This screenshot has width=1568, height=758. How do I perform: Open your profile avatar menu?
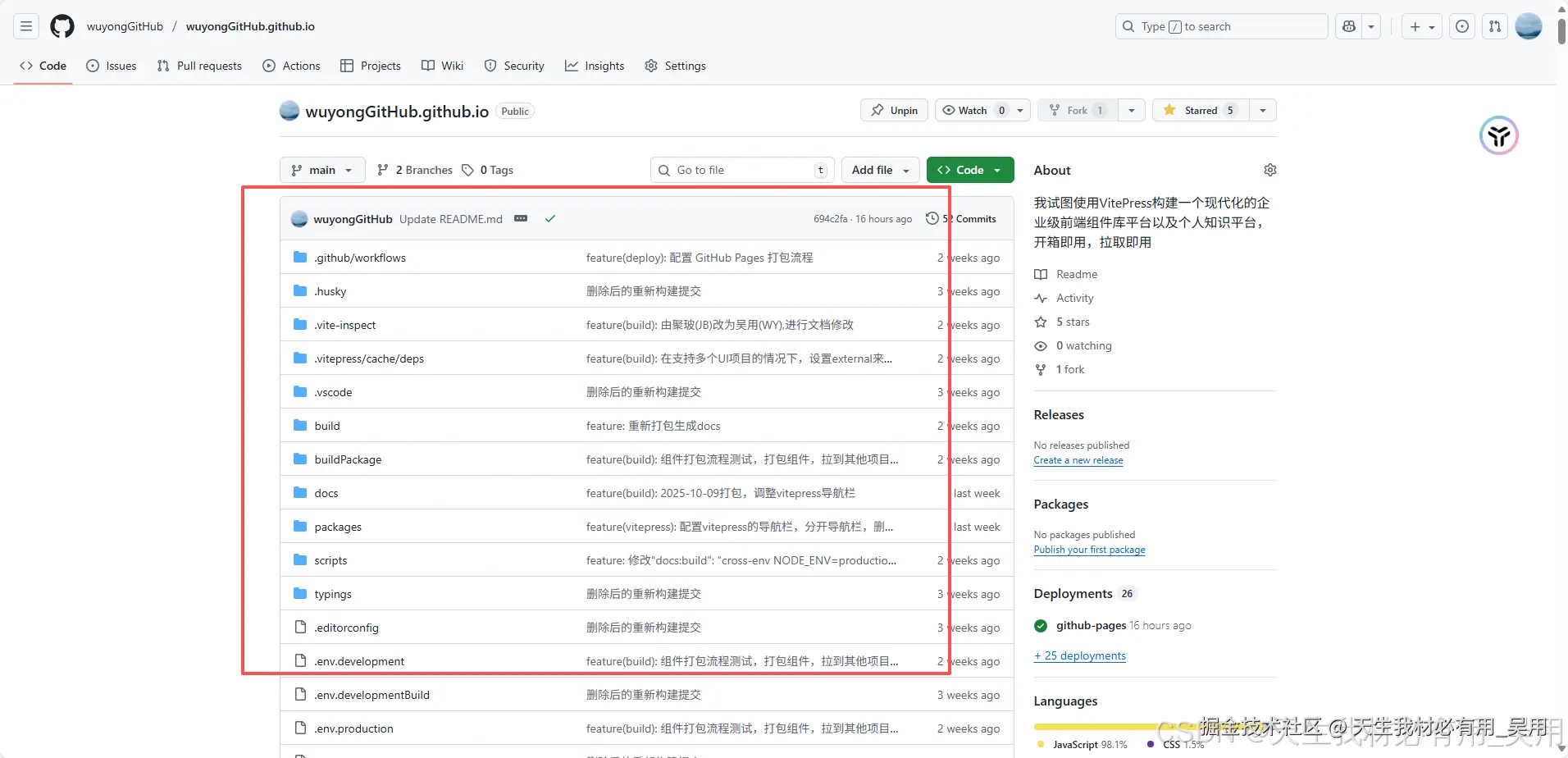(x=1528, y=25)
